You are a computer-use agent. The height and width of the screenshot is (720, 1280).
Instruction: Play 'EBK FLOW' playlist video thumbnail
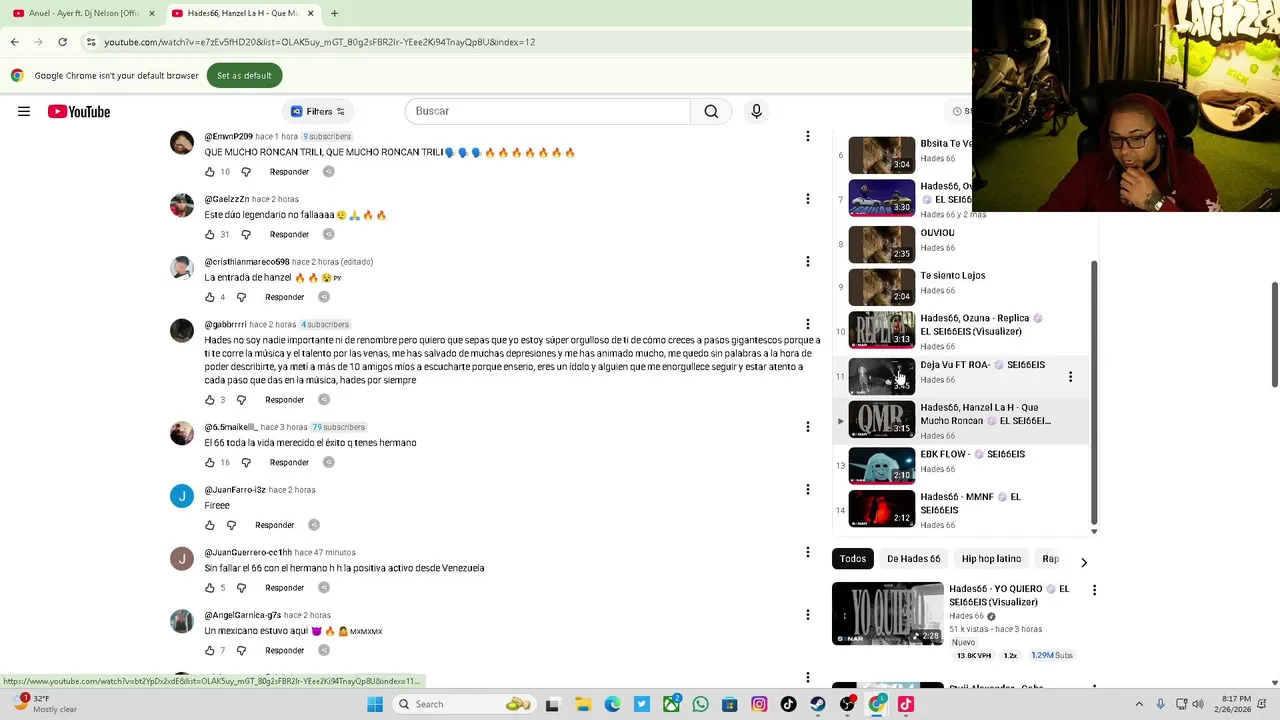(x=882, y=466)
